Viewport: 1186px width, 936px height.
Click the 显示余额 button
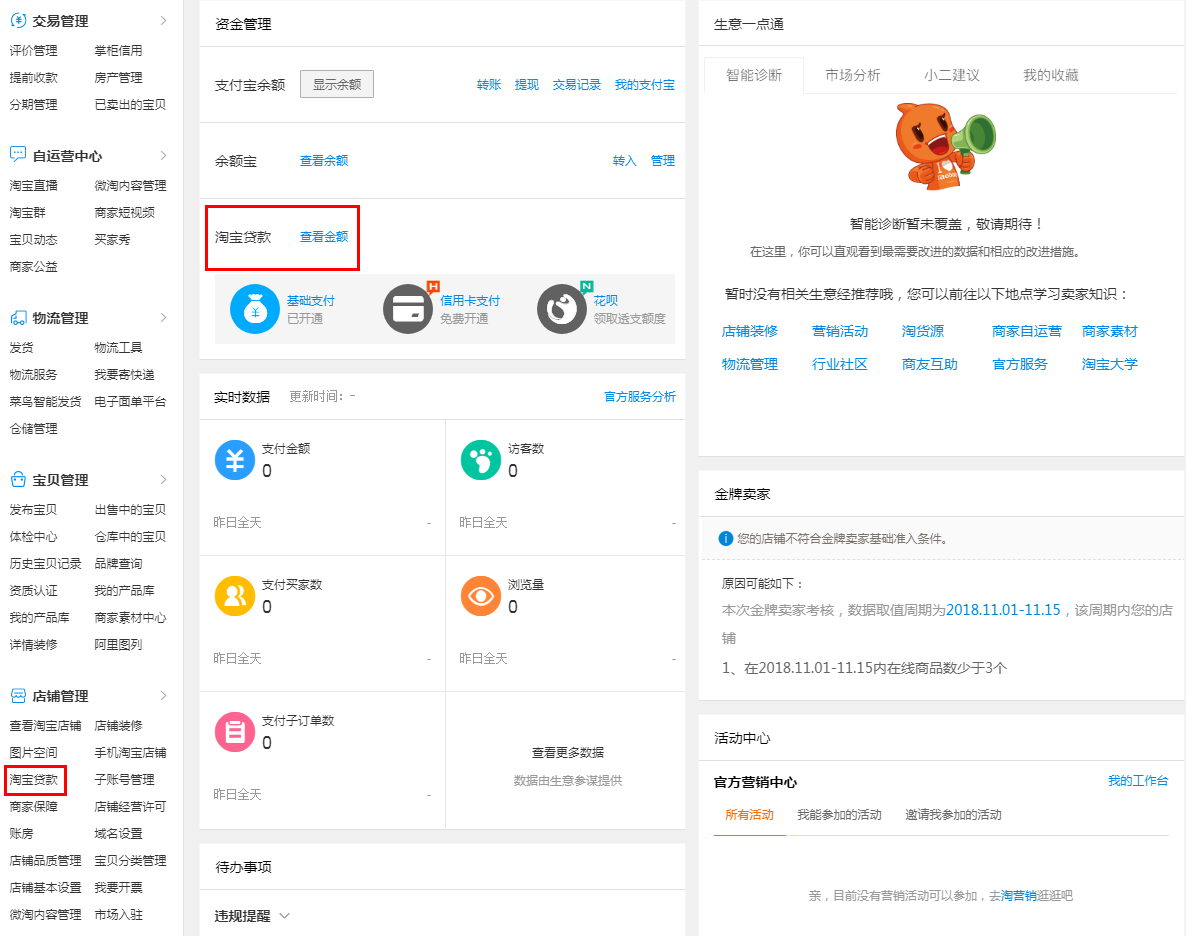pos(337,84)
